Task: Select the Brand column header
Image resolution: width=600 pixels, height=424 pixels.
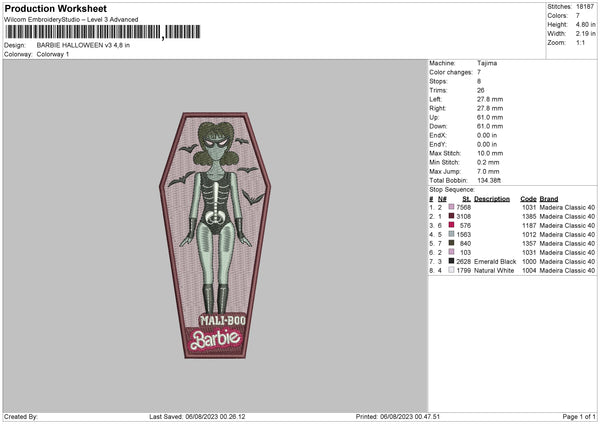Action: click(x=549, y=198)
